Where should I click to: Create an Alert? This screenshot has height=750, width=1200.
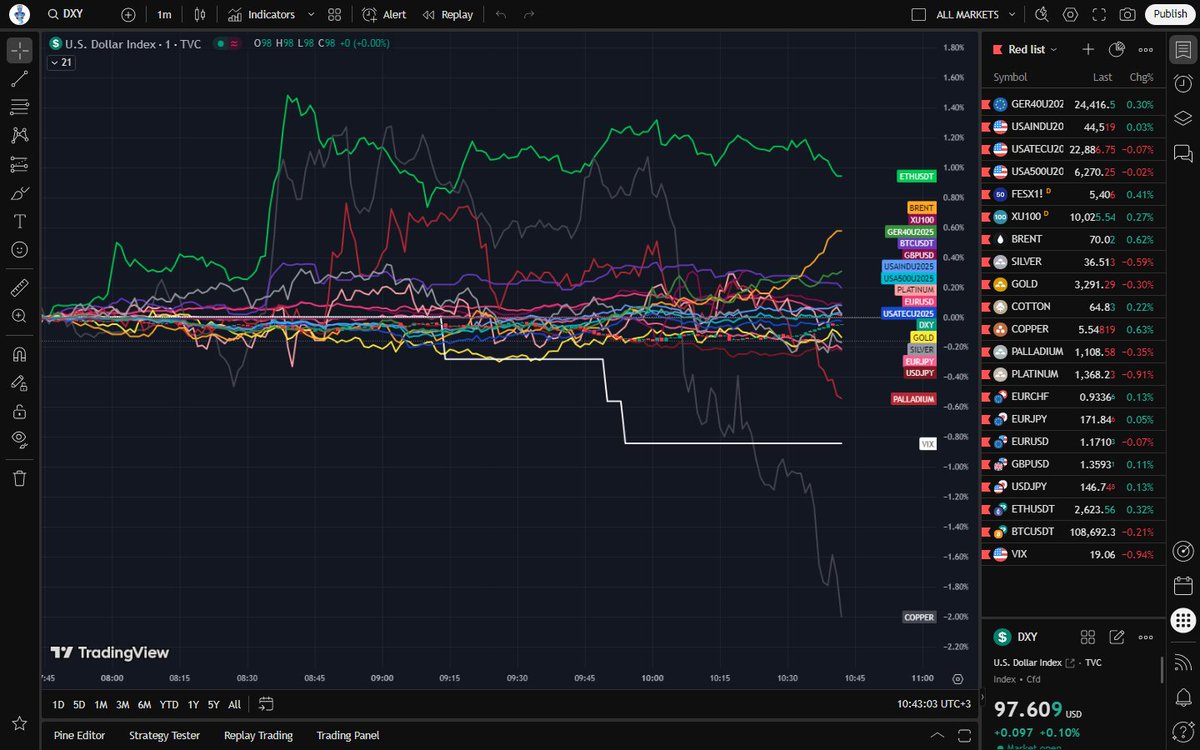tap(384, 15)
